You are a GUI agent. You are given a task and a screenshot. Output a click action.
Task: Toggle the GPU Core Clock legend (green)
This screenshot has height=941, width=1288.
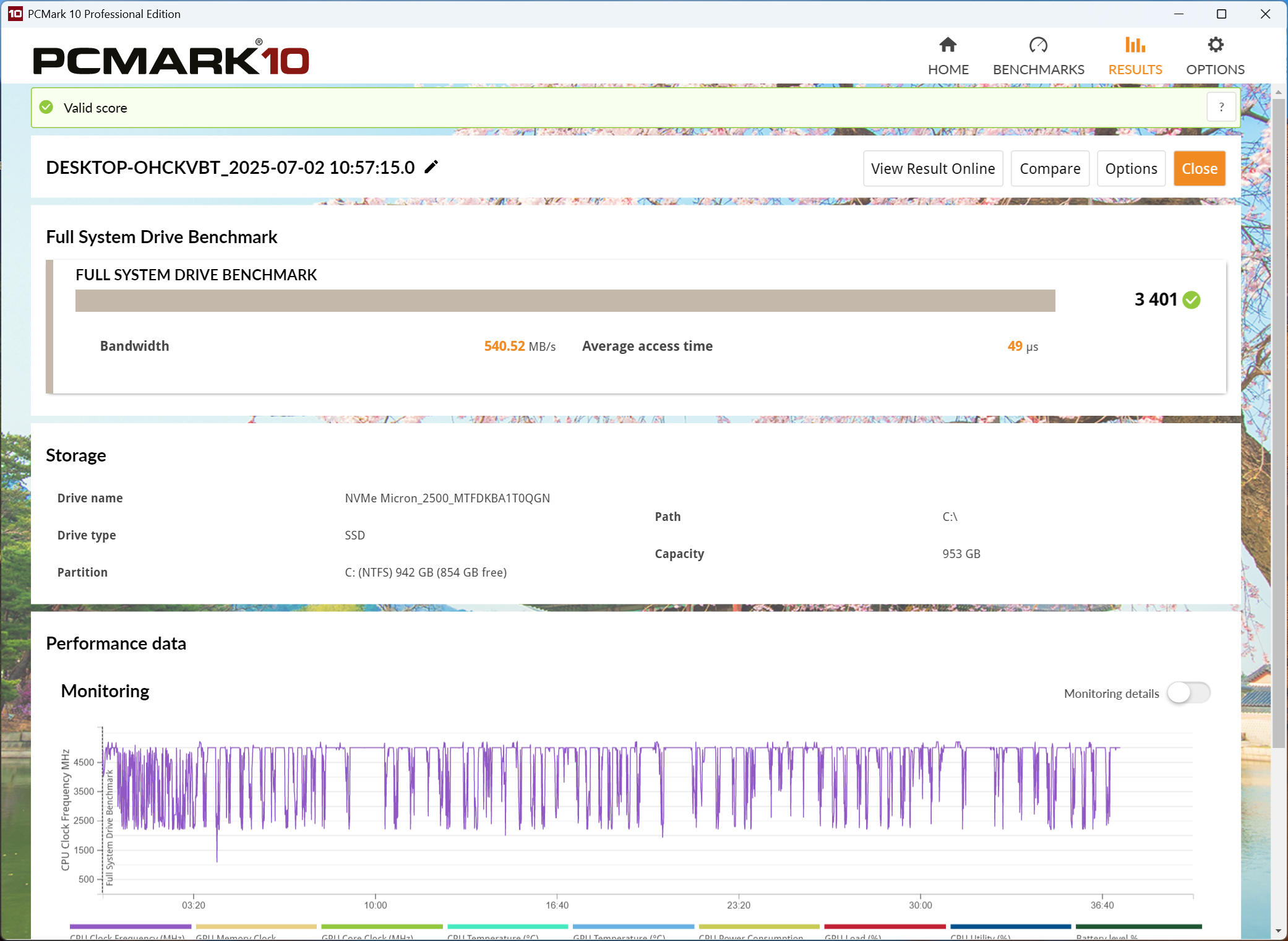point(382,927)
